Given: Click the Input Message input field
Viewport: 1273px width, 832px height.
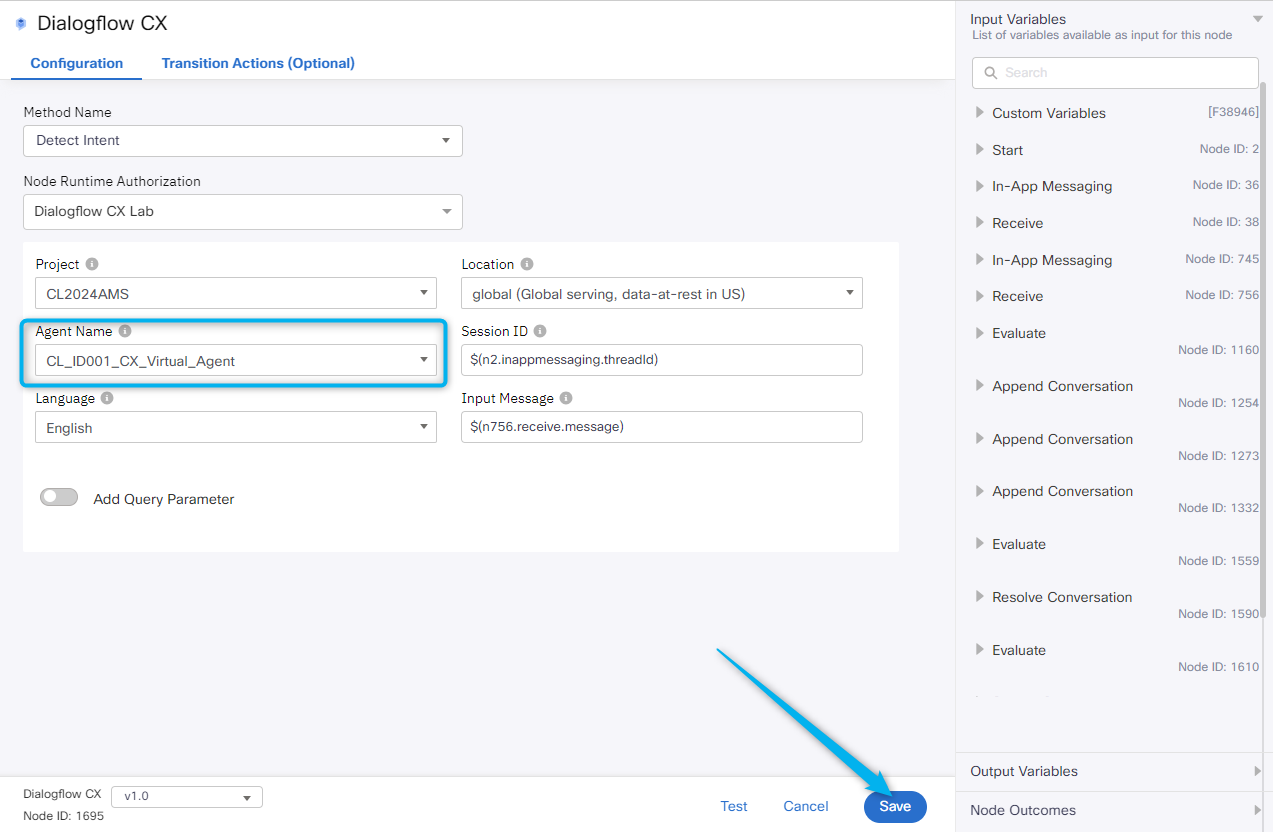Looking at the screenshot, I should click(x=662, y=427).
